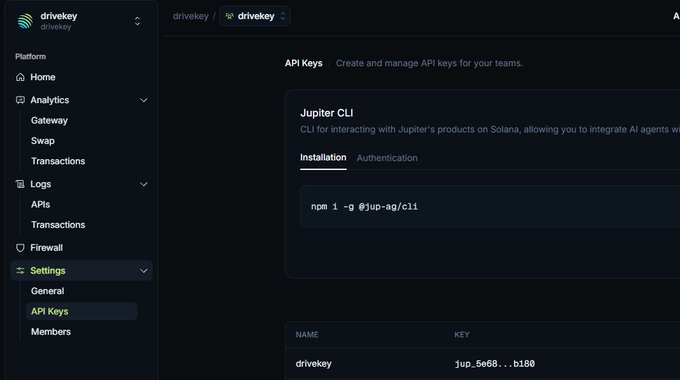Click the Firewall shield icon

coord(20,248)
